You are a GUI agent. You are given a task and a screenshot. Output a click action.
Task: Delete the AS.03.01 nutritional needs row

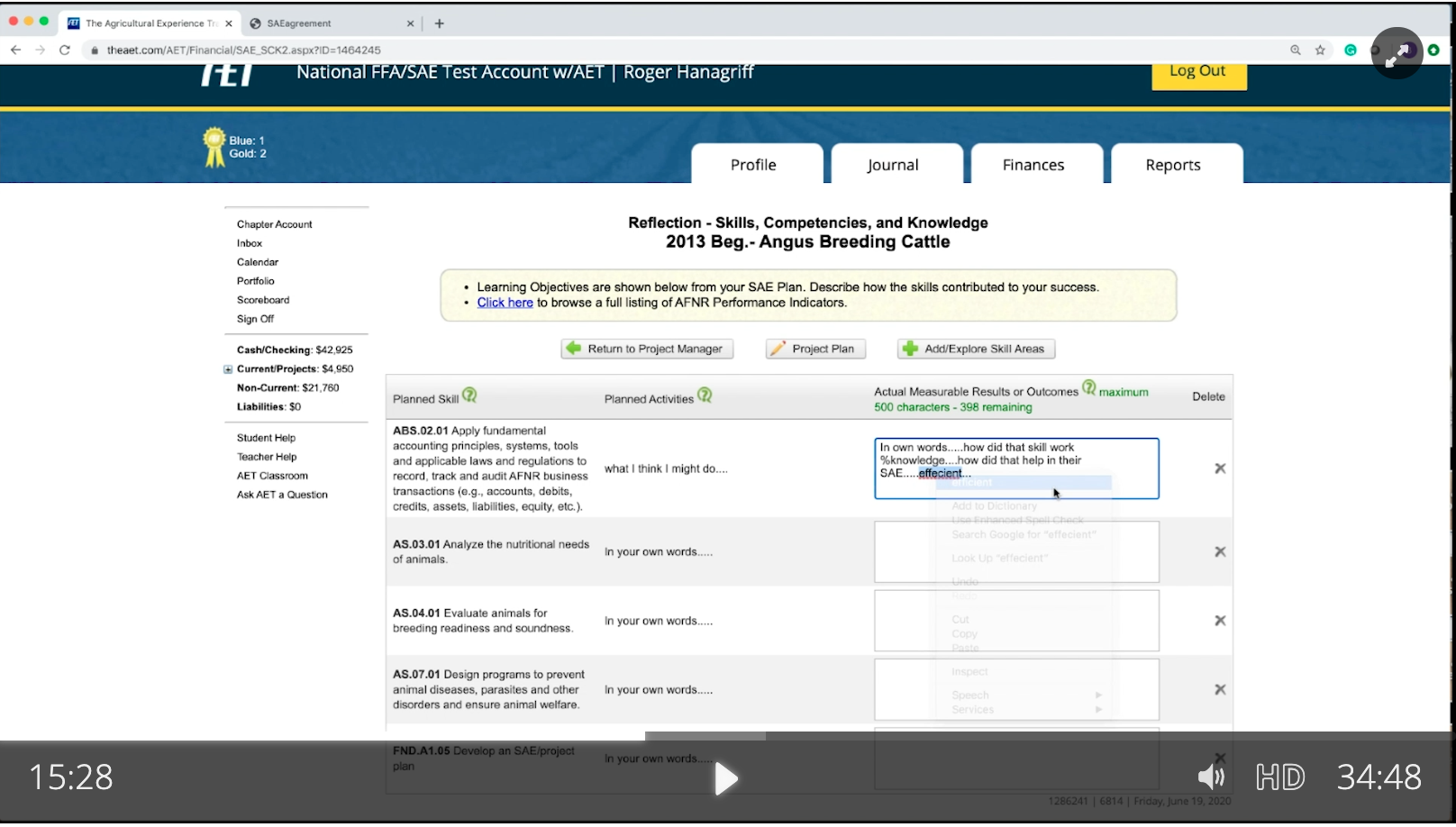pos(1220,551)
